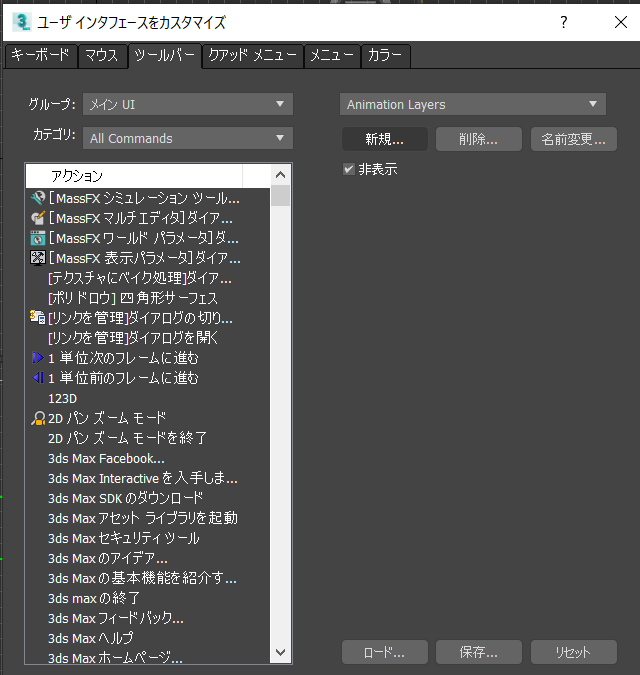Click the リンクを管理 dialog toggle icon
This screenshot has height=675, width=640.
pyautogui.click(x=38, y=317)
